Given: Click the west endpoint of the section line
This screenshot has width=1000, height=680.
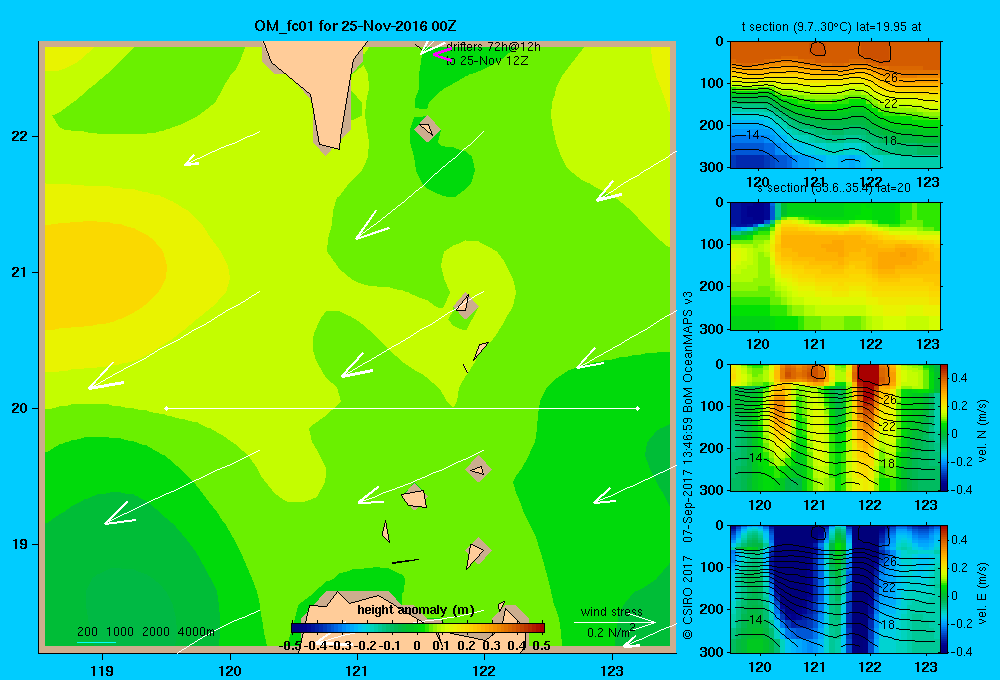Looking at the screenshot, I should (x=166, y=408).
